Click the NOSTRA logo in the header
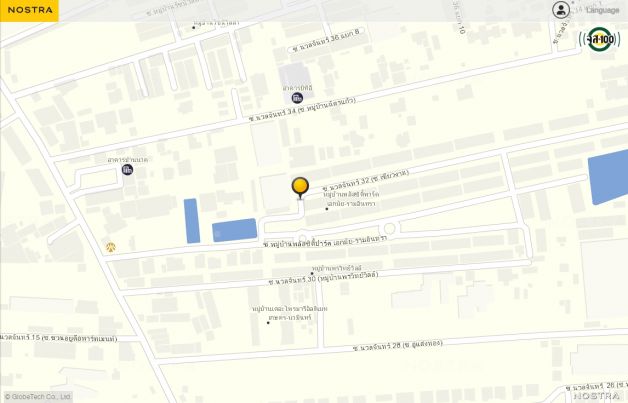 [x=29, y=10]
